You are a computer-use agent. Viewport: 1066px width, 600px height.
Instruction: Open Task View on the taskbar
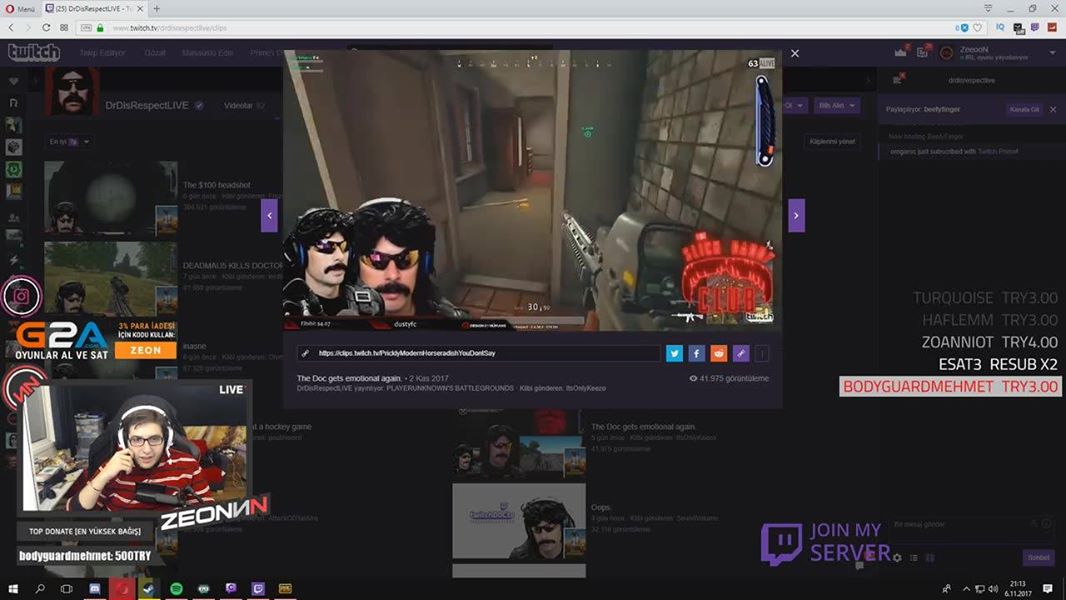(x=67, y=588)
